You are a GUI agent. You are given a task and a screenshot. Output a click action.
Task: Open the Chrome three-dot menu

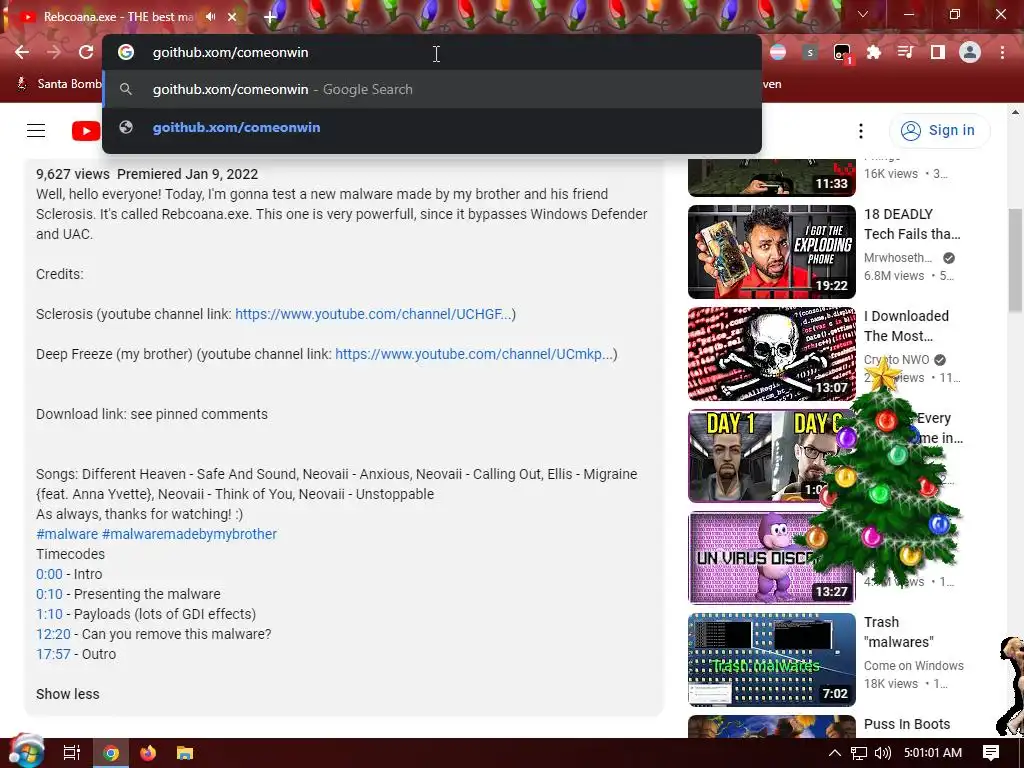pos(1002,52)
